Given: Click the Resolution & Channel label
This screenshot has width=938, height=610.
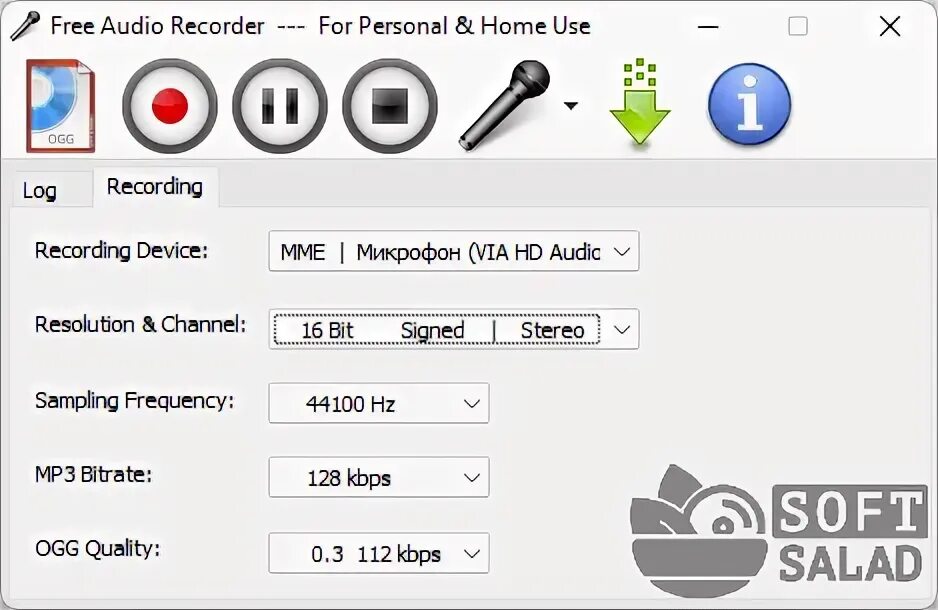Looking at the screenshot, I should 141,325.
